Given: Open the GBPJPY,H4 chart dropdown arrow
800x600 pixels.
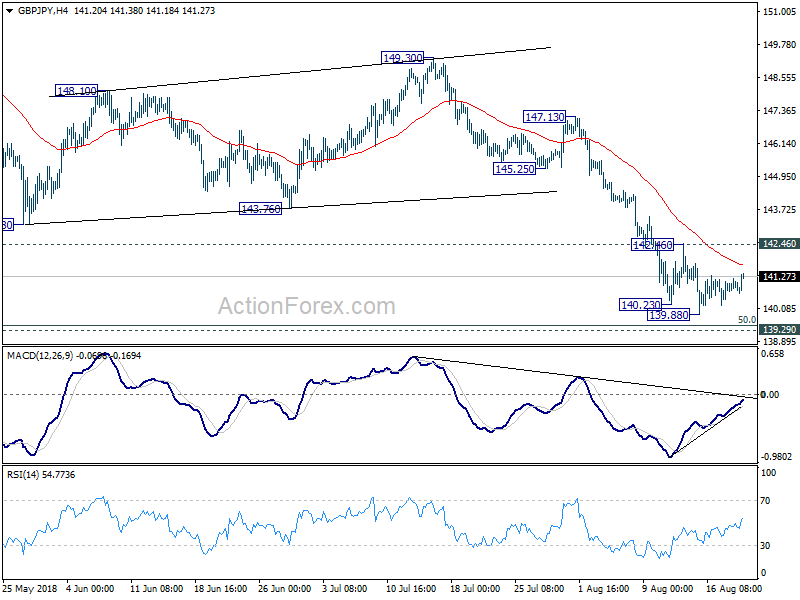Looking at the screenshot, I should pos(9,11).
